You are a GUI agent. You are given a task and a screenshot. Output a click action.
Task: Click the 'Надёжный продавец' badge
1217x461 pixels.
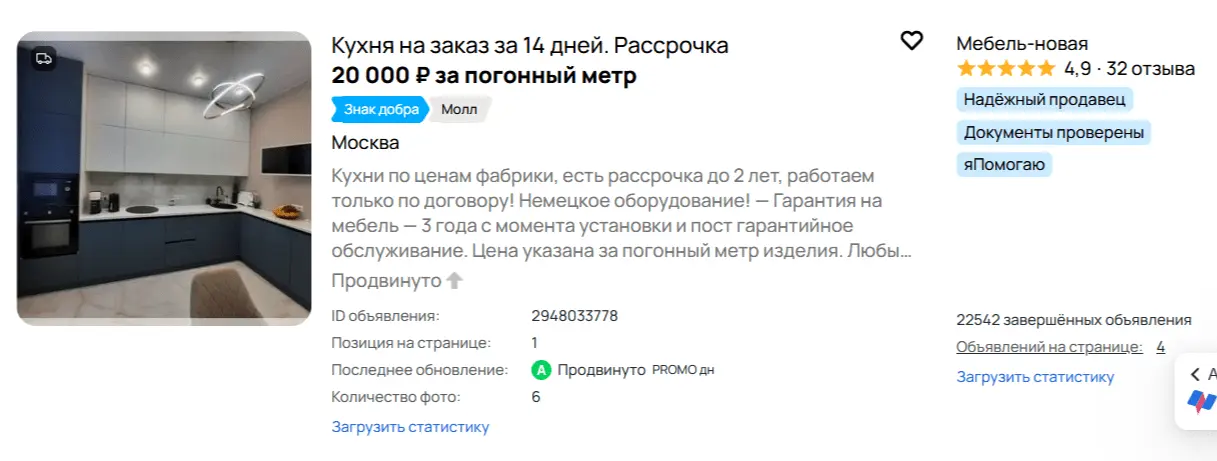[x=1045, y=99]
